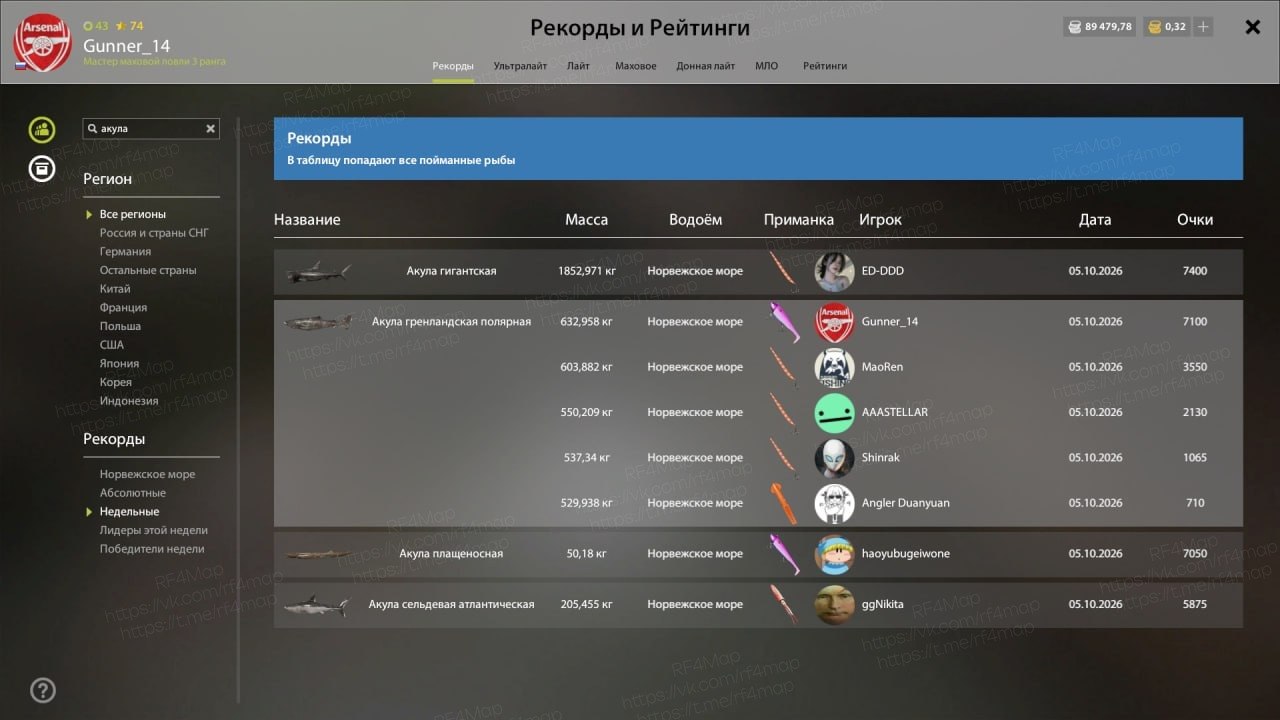The height and width of the screenshot is (720, 1280).
Task: Open the Arsenal profile avatar at top left
Action: coord(42,43)
